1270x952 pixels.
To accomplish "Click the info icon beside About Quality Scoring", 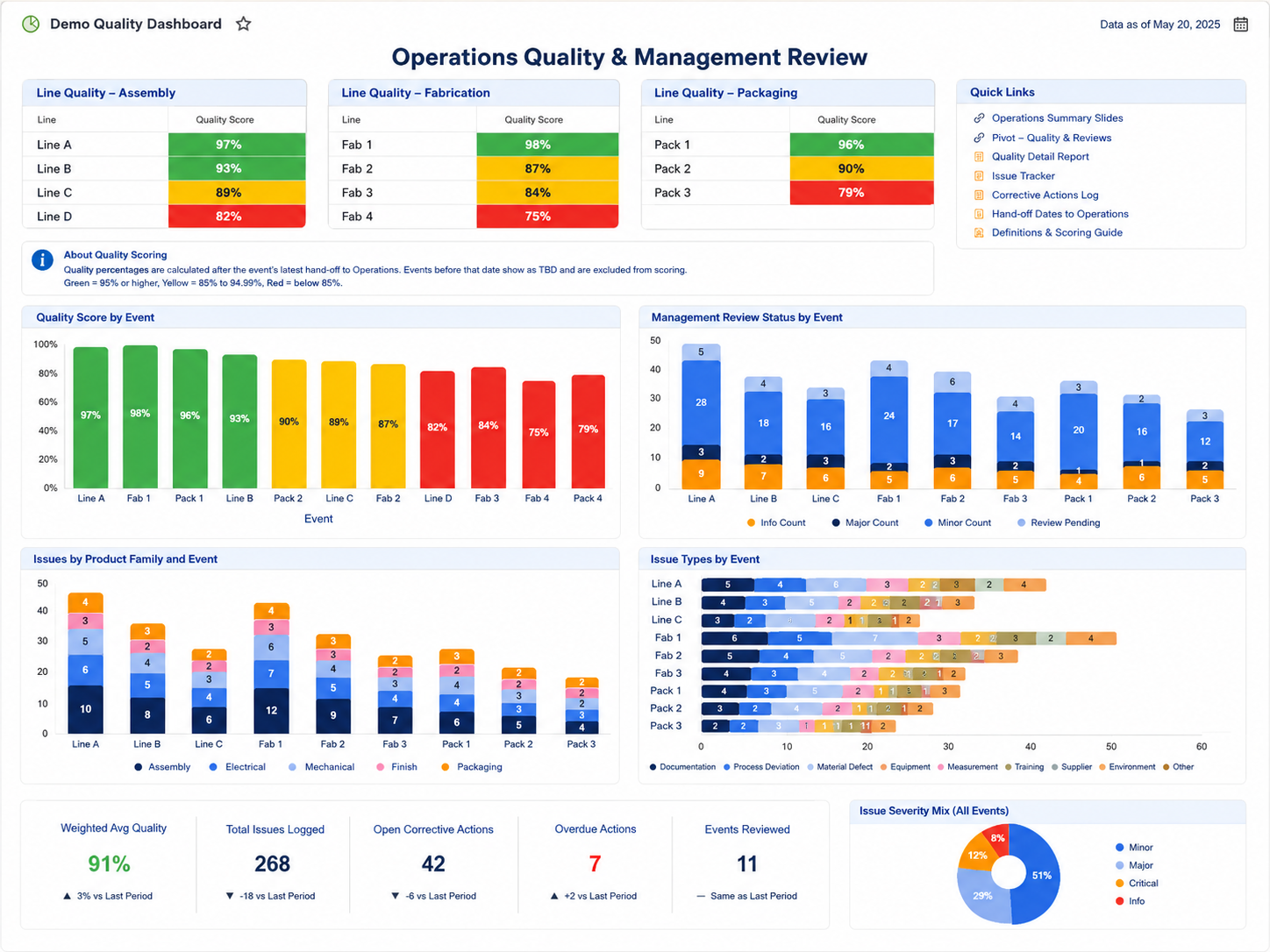I will point(42,259).
